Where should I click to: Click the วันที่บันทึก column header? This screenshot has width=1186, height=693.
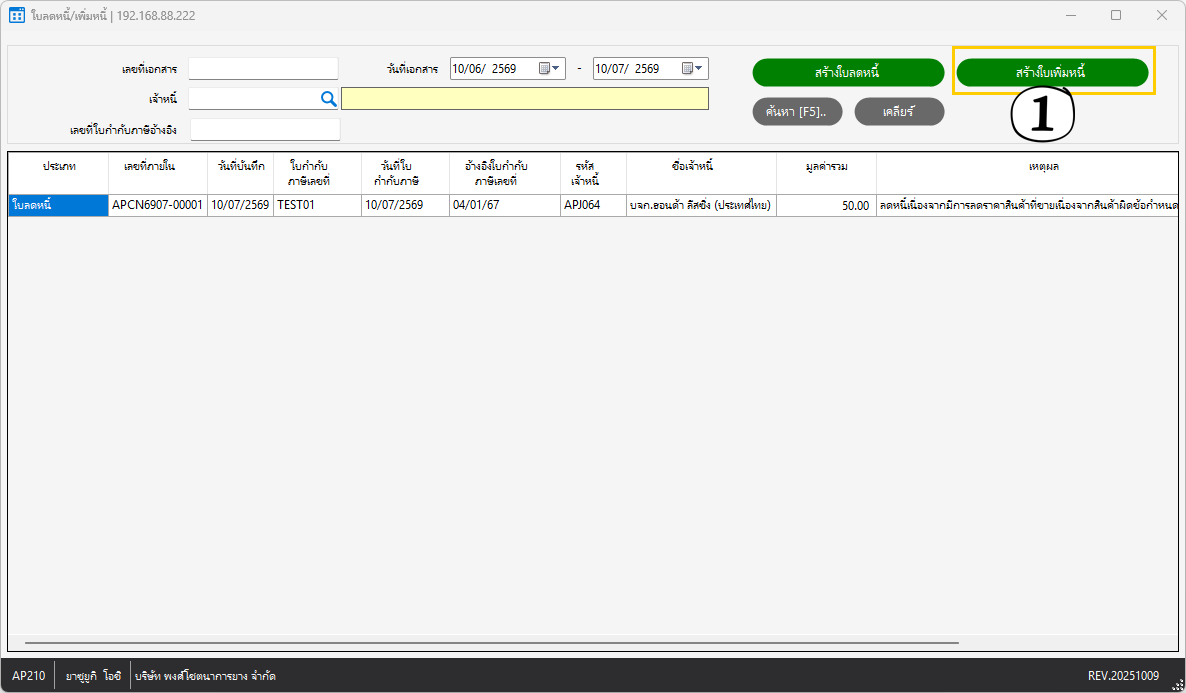coord(241,173)
